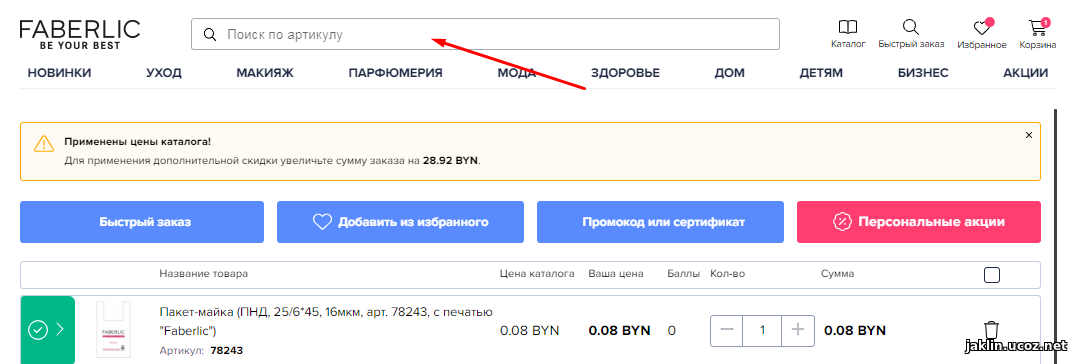Open the Корзина cart icon
Viewport: 1078px width, 364px height.
1037,28
